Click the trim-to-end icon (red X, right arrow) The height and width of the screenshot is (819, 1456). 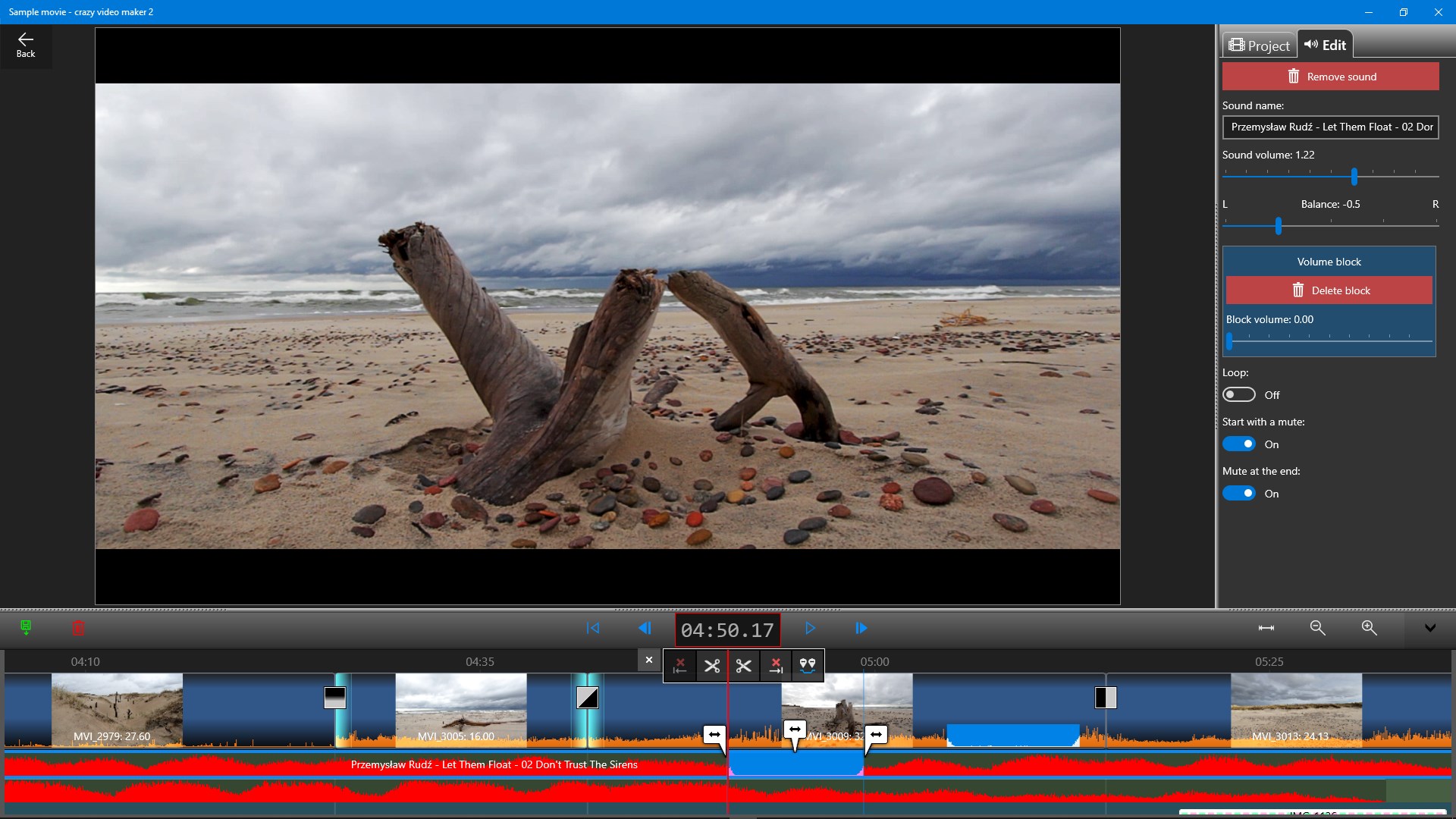click(776, 666)
